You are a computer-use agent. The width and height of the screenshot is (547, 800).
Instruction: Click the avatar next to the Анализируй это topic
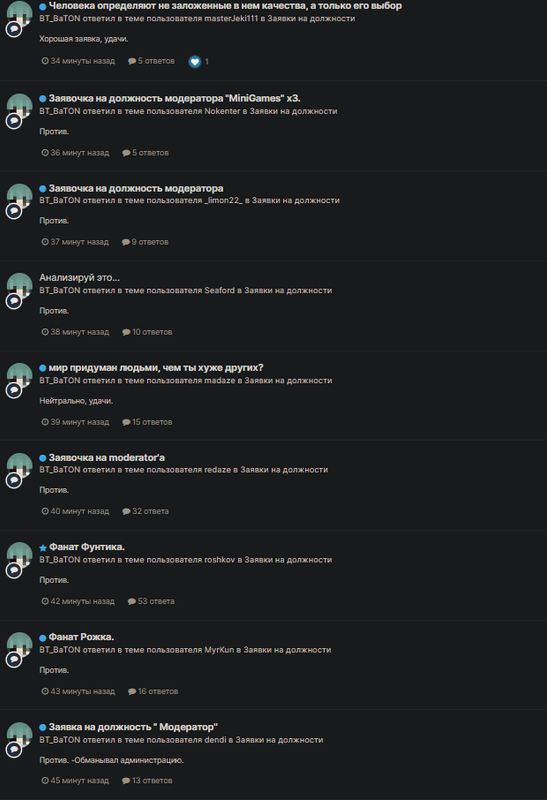pos(20,286)
